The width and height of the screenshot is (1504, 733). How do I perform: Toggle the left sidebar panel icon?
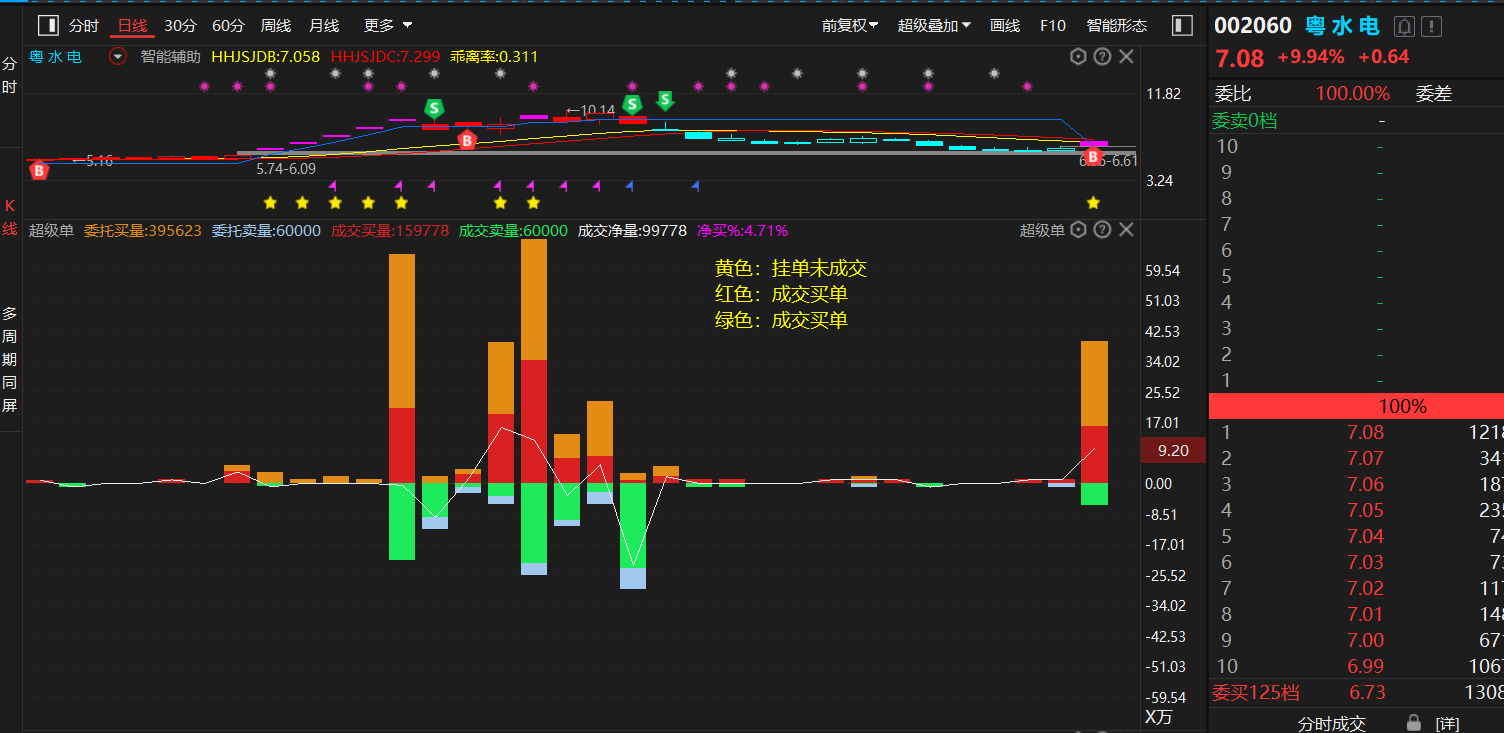pyautogui.click(x=47, y=25)
